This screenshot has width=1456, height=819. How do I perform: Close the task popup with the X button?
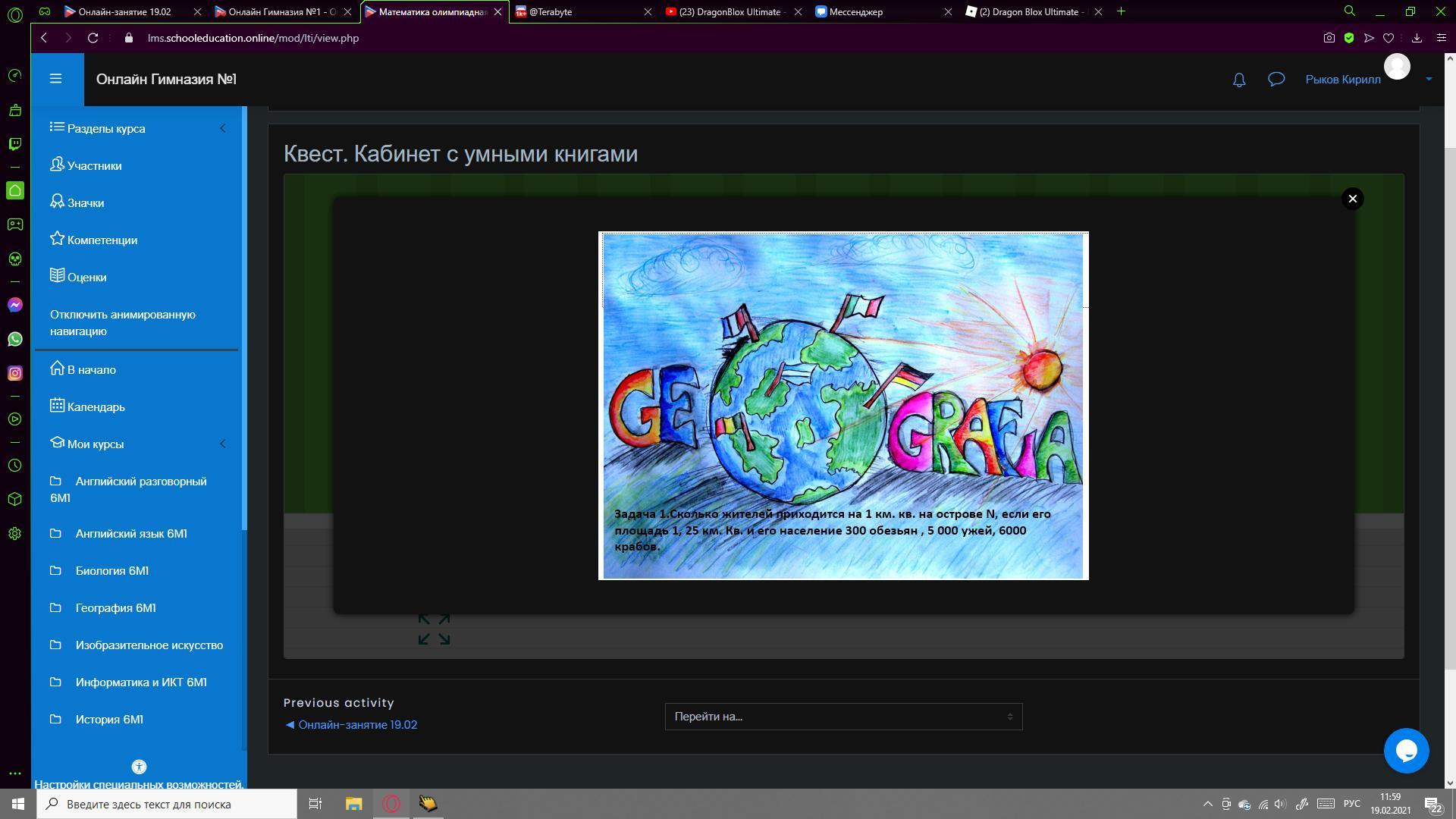point(1352,199)
